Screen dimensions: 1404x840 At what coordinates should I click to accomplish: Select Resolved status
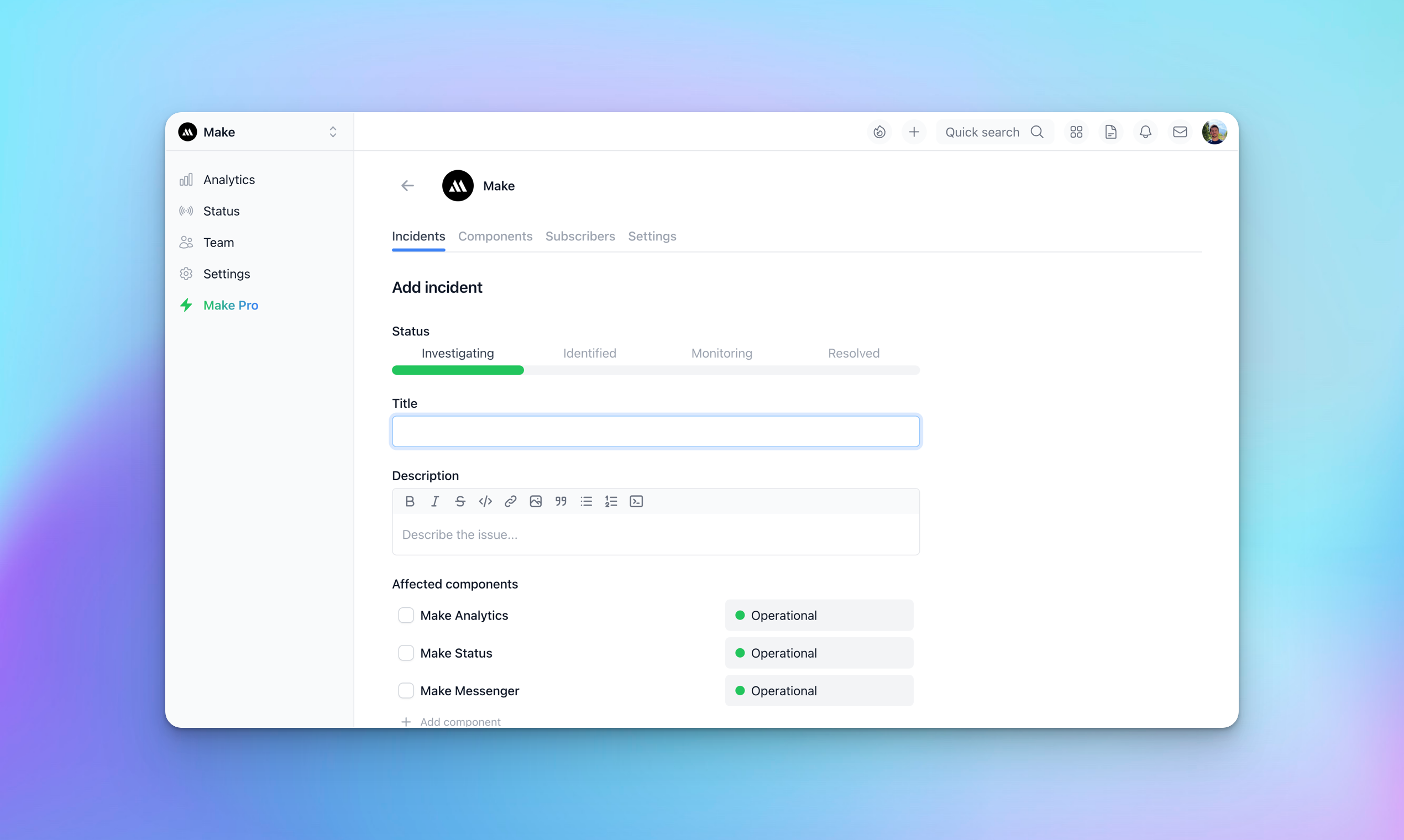pyautogui.click(x=853, y=353)
